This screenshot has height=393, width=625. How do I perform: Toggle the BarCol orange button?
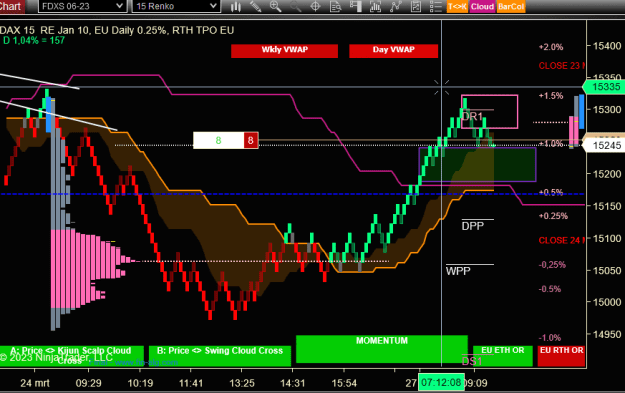tap(511, 6)
